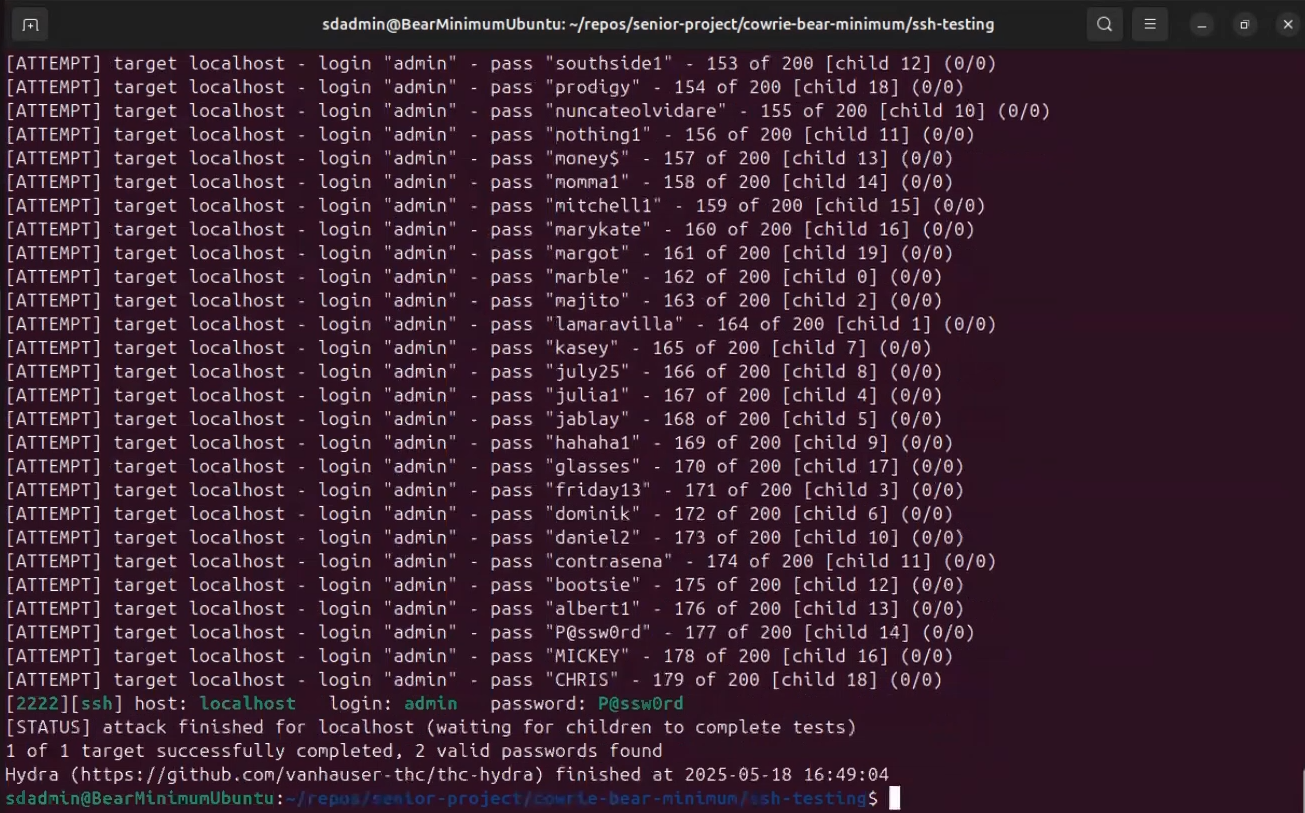Click "[child 0]" on the marble line

click(830, 277)
